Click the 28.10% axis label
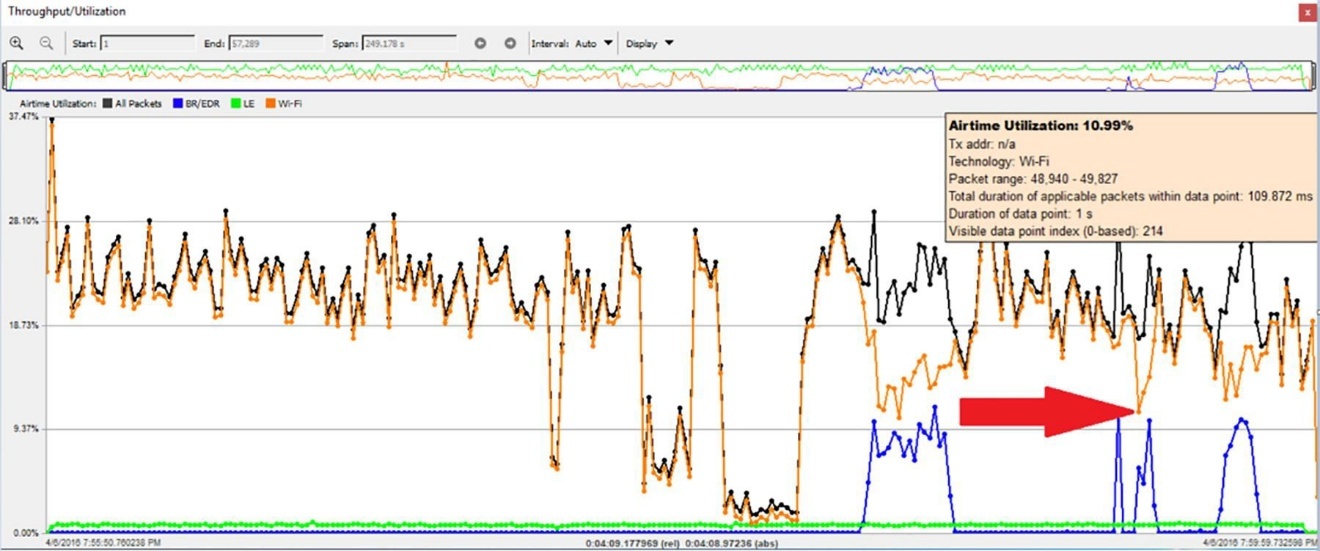The image size is (1320, 551). tap(22, 221)
